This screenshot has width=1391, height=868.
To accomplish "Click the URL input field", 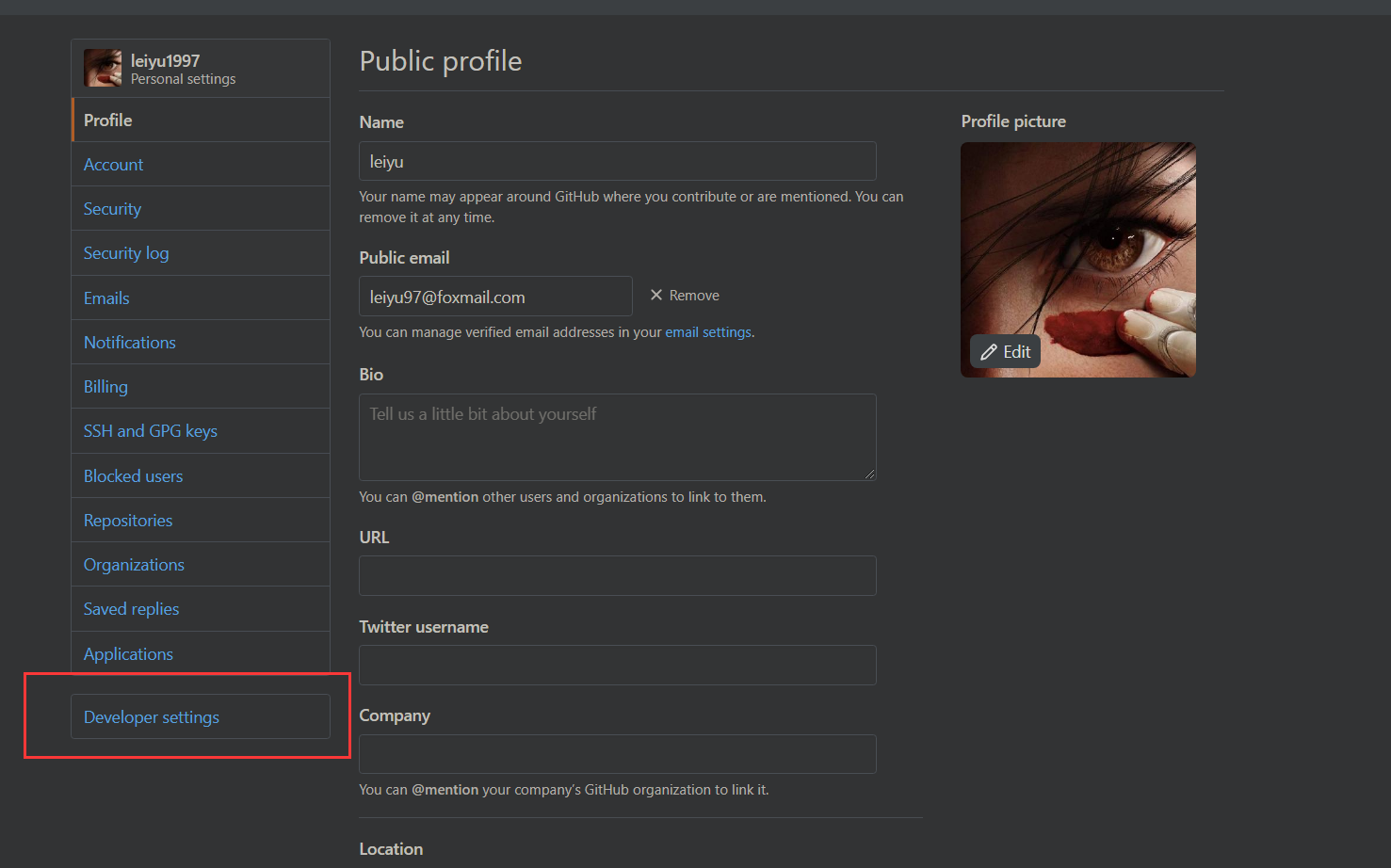I will tap(618, 575).
